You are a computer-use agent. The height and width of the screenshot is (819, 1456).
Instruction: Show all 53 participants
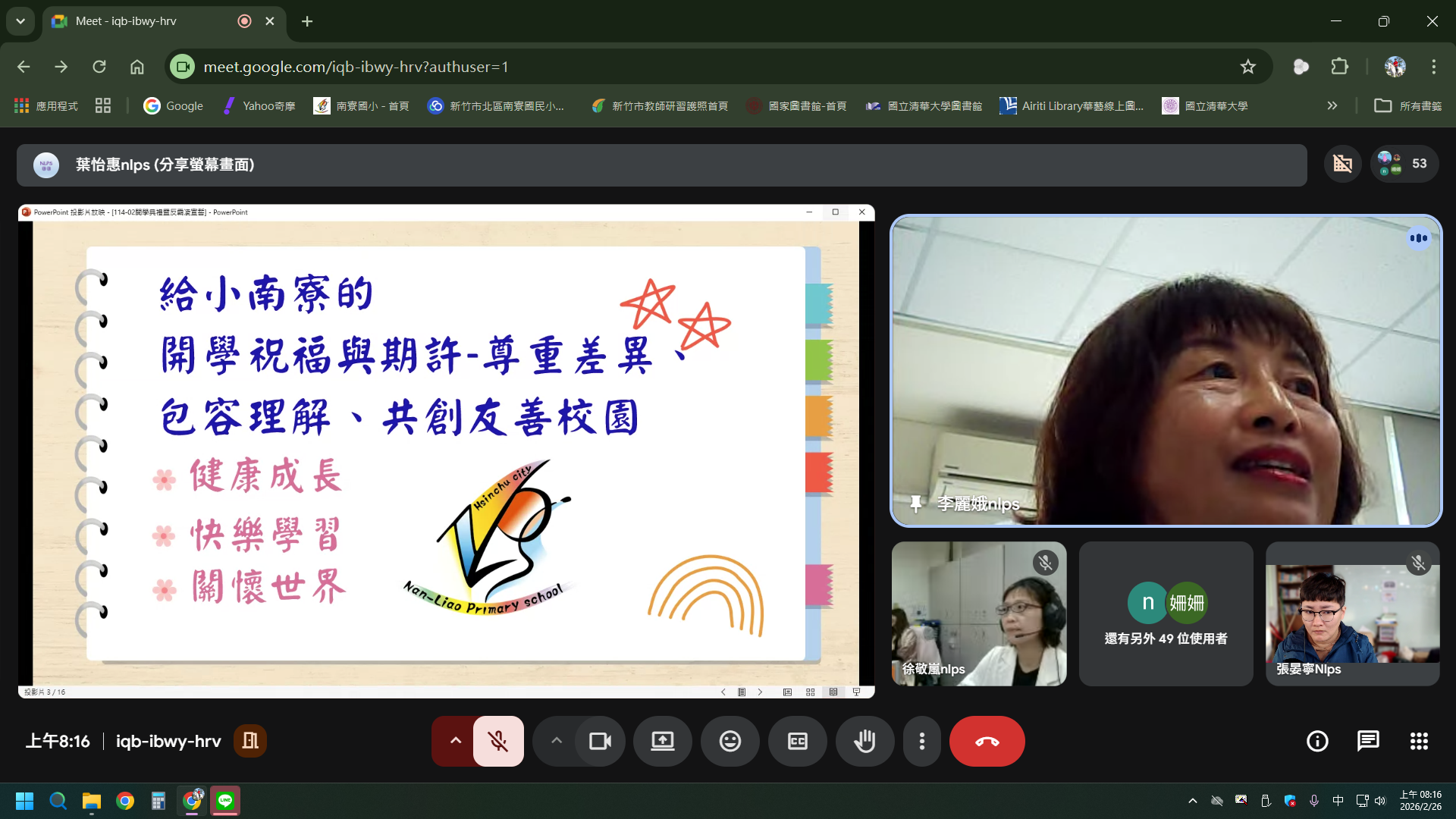point(1404,164)
